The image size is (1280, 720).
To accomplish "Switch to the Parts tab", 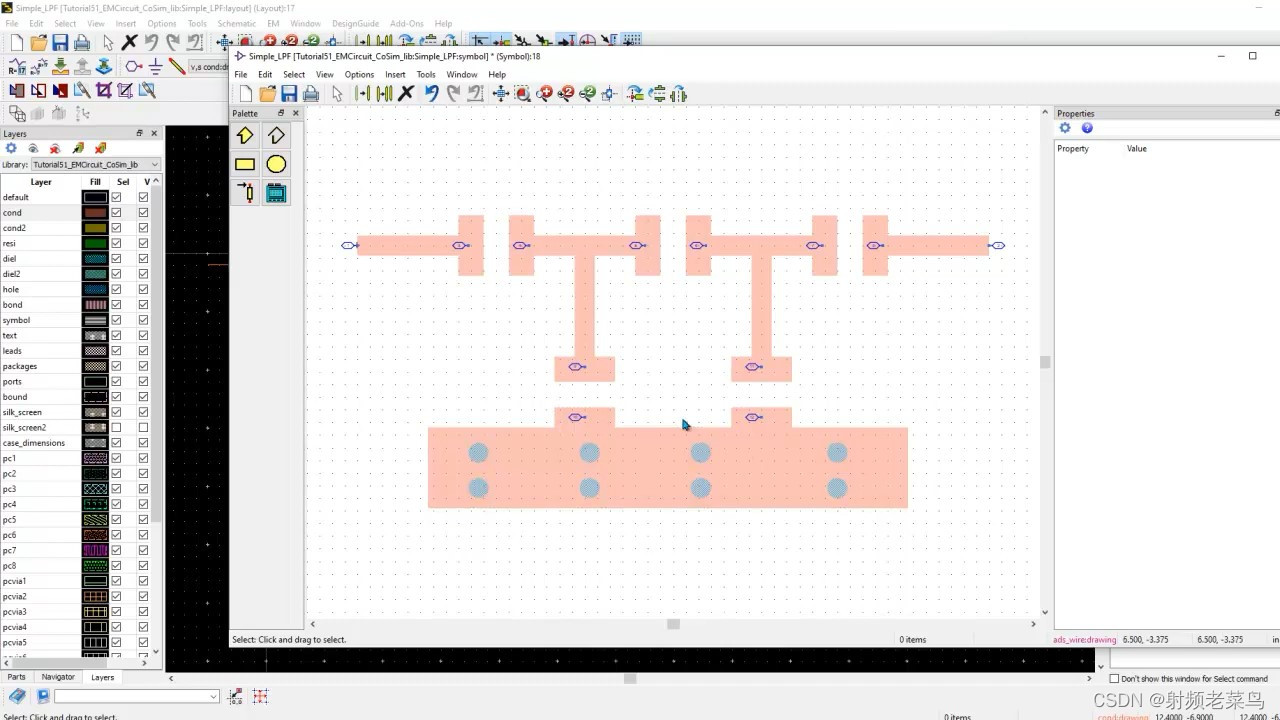I will point(16,677).
